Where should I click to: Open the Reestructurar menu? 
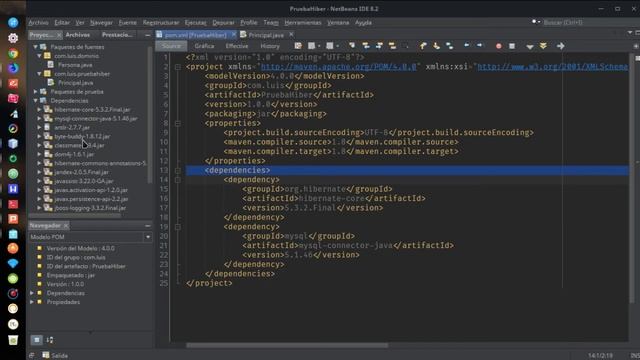point(161,22)
